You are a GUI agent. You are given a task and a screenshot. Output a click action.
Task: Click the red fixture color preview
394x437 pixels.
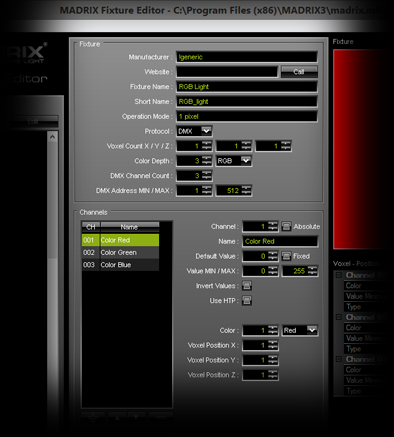(x=363, y=149)
